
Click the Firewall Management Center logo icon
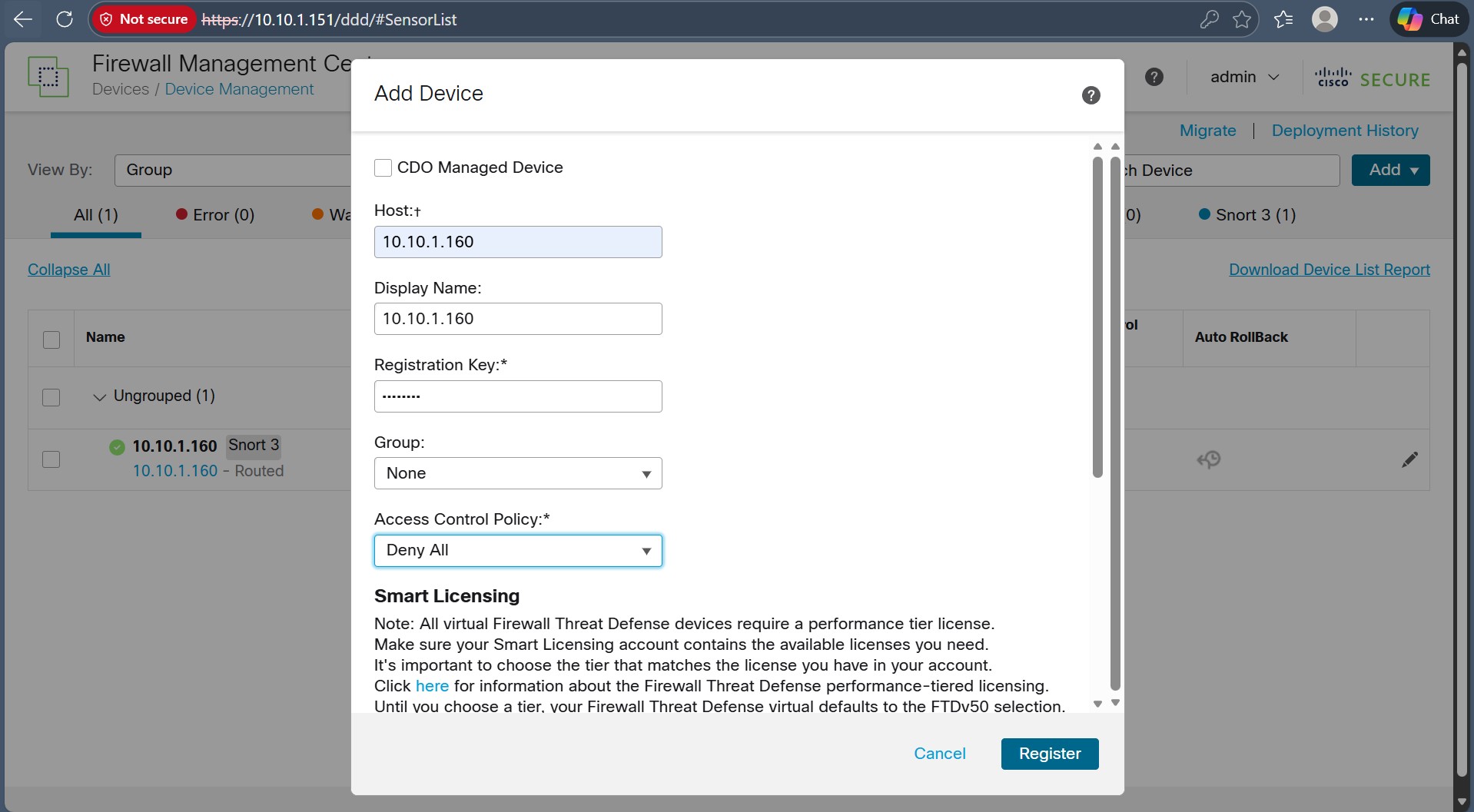[48, 77]
